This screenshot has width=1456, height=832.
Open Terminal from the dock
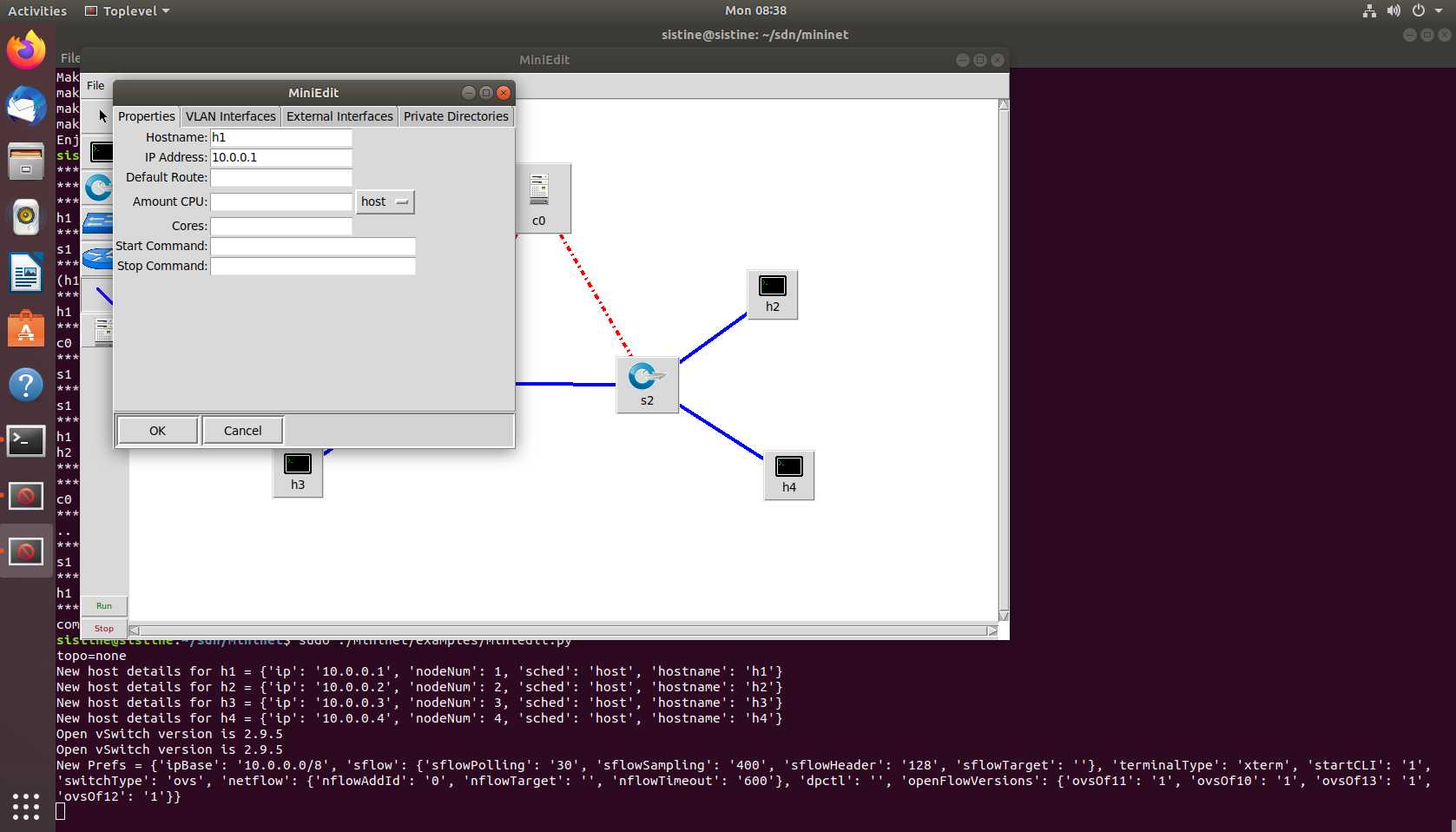(x=26, y=440)
